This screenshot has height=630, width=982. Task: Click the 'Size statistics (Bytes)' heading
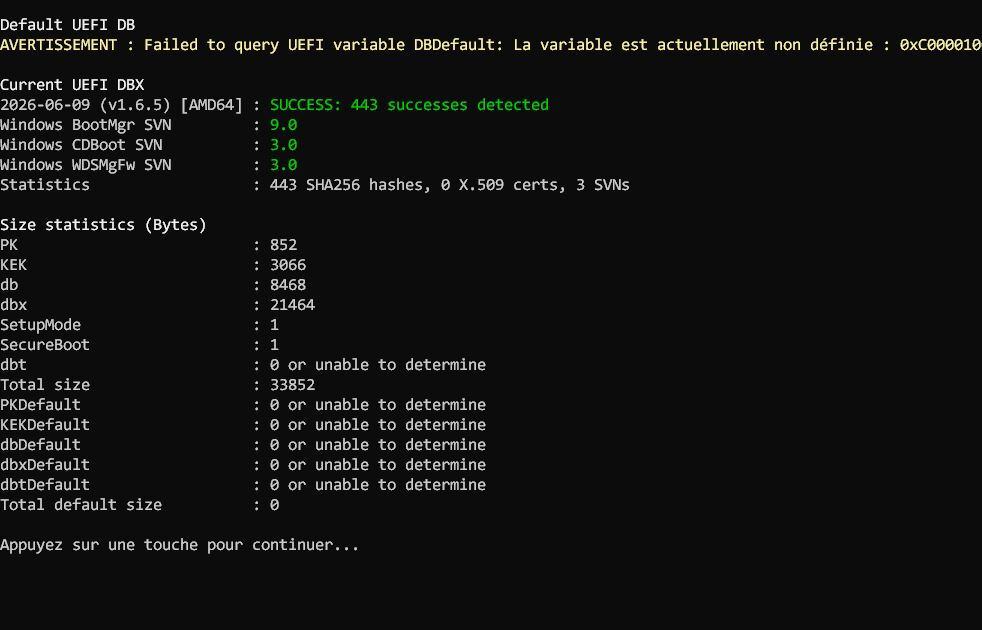[103, 225]
